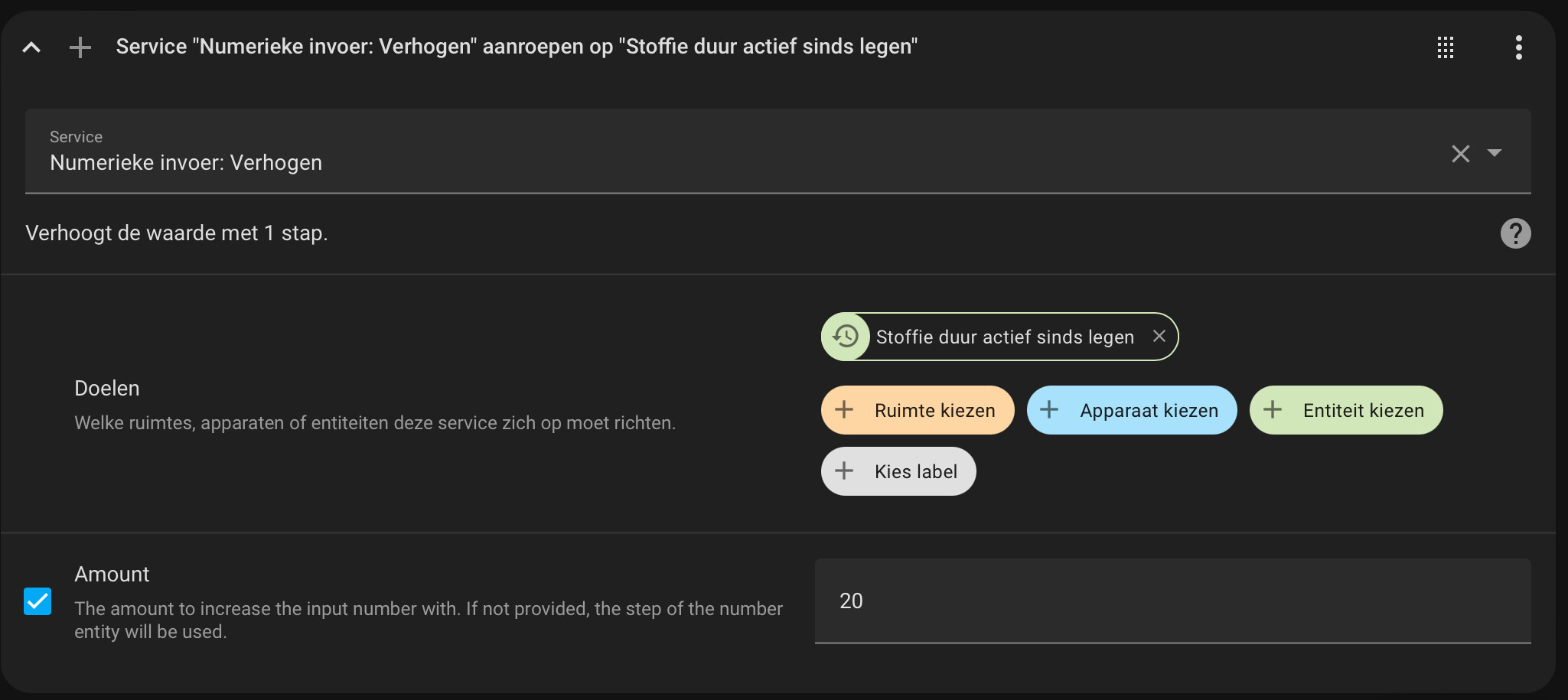Click the 'Kies label' chip
Image resolution: width=1568 pixels, height=700 pixels.
click(898, 470)
